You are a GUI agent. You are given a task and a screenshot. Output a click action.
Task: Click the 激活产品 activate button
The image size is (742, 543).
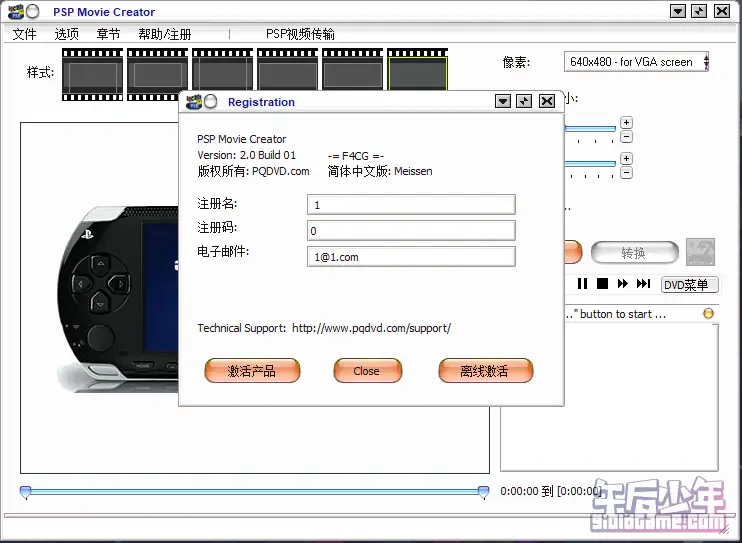coord(252,370)
